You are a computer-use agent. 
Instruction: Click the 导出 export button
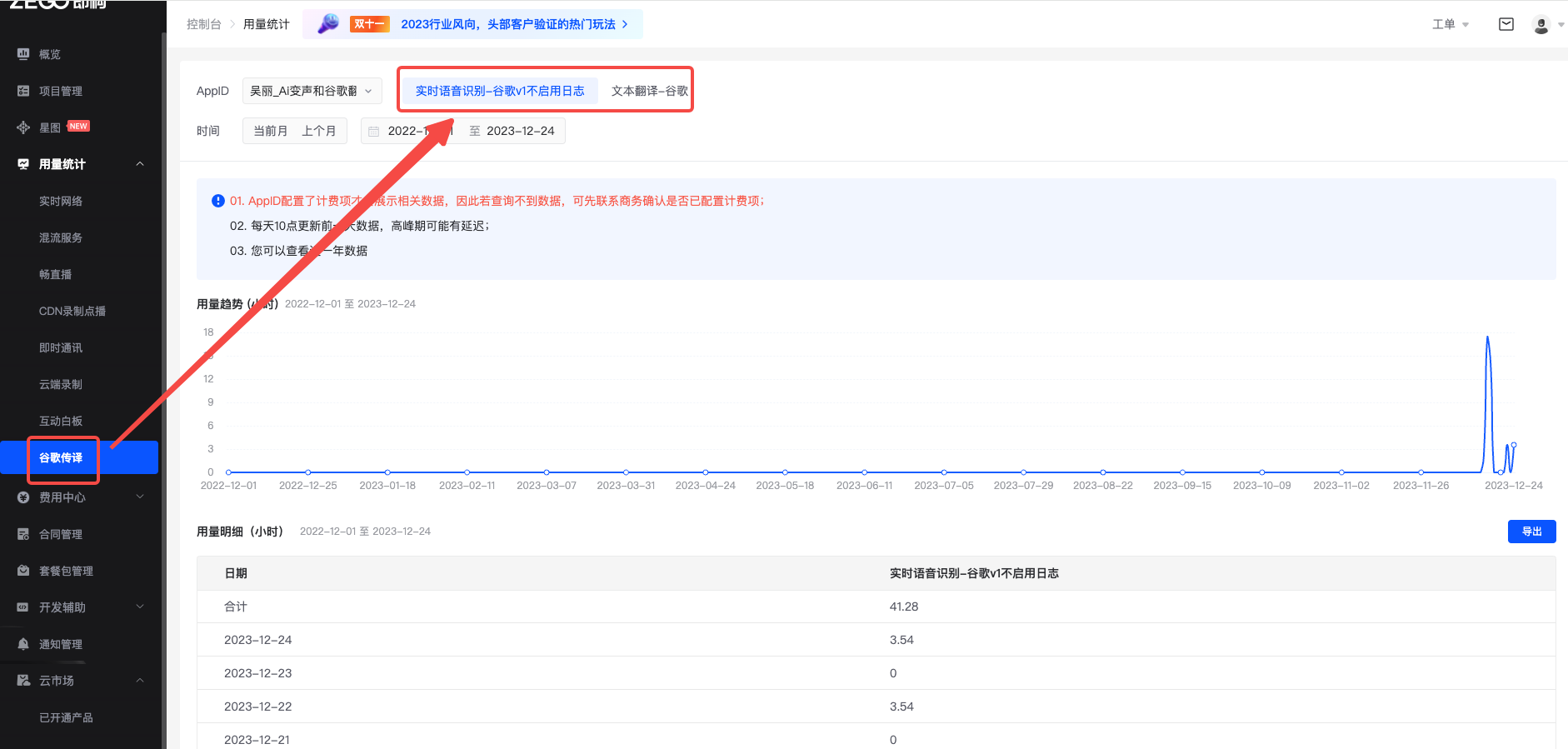(x=1531, y=532)
